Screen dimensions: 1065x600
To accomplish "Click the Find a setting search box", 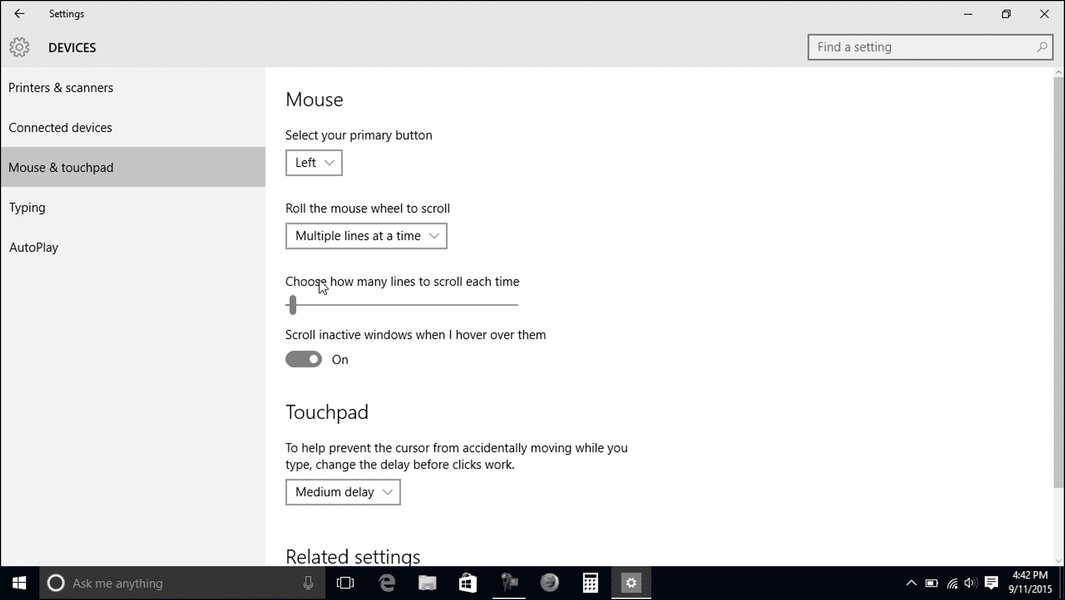I will [x=929, y=46].
